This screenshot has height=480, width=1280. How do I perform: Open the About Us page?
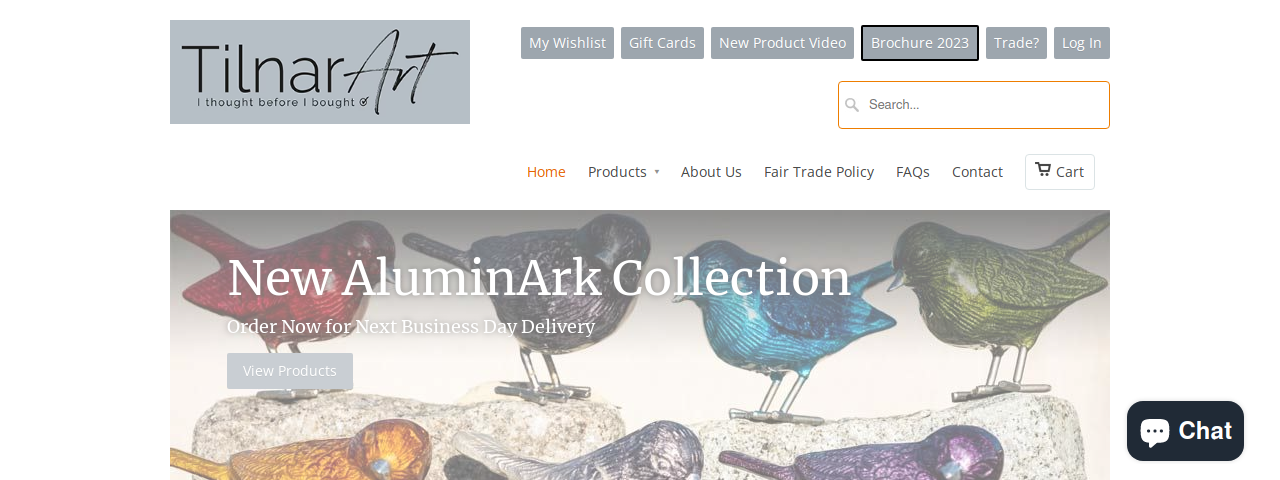coord(711,172)
